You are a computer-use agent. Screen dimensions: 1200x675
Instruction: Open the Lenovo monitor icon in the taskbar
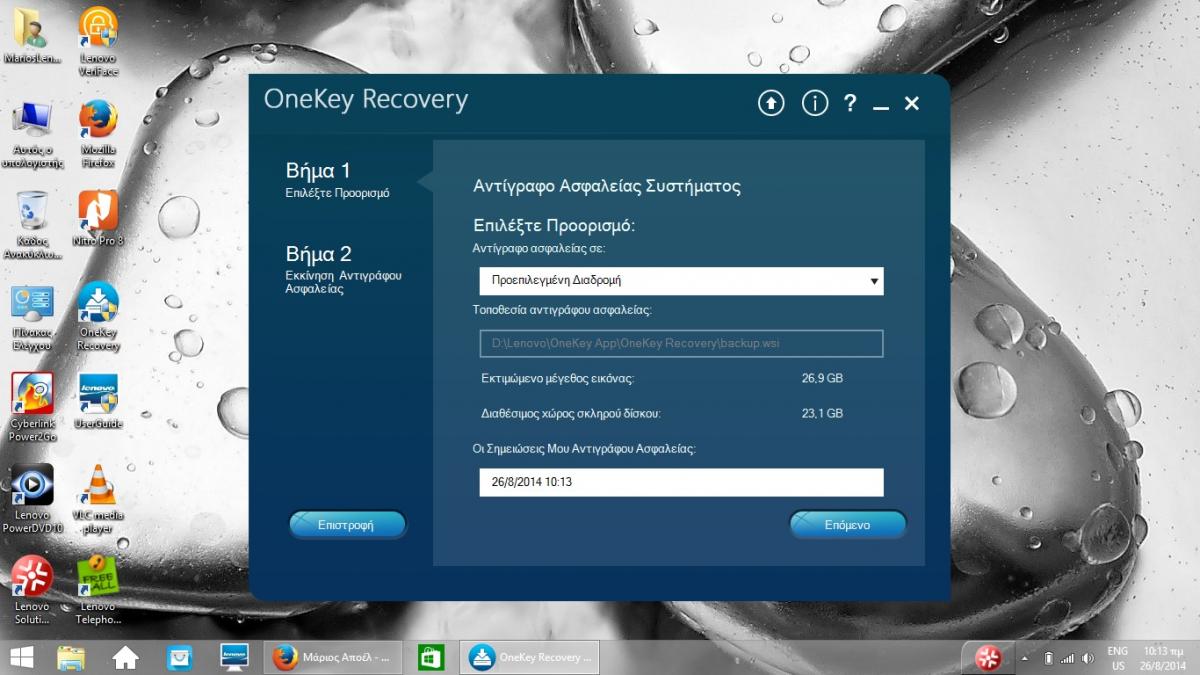[x=233, y=657]
